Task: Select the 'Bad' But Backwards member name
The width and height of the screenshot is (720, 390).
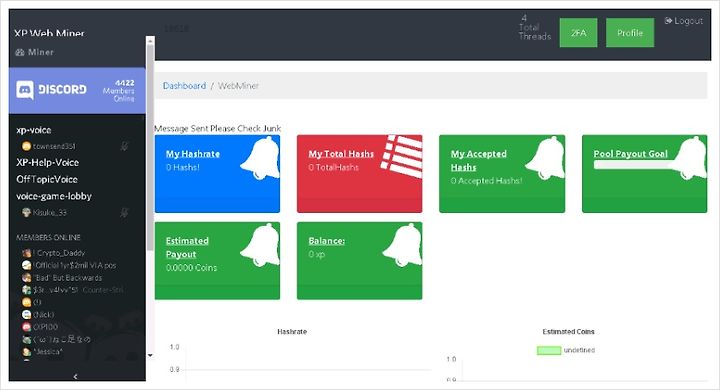Action: (68, 278)
